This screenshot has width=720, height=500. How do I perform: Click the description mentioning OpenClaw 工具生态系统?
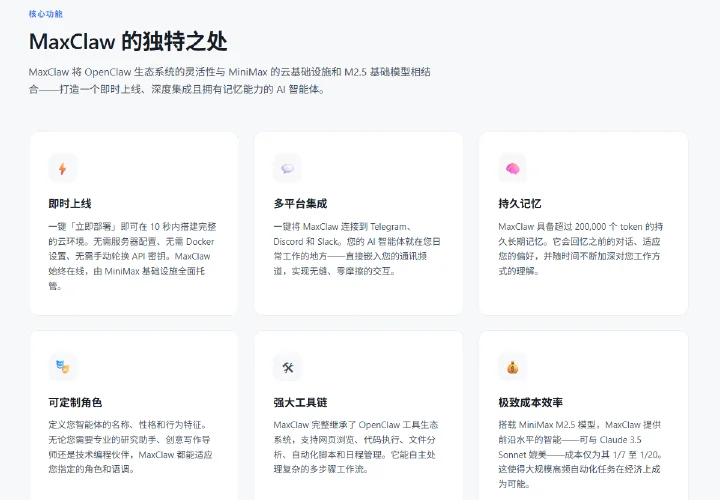[x=356, y=447]
